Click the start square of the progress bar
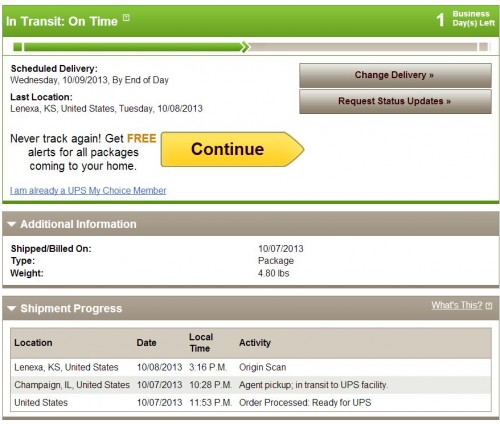Screen dimensions: 500x424 [x=18, y=47]
